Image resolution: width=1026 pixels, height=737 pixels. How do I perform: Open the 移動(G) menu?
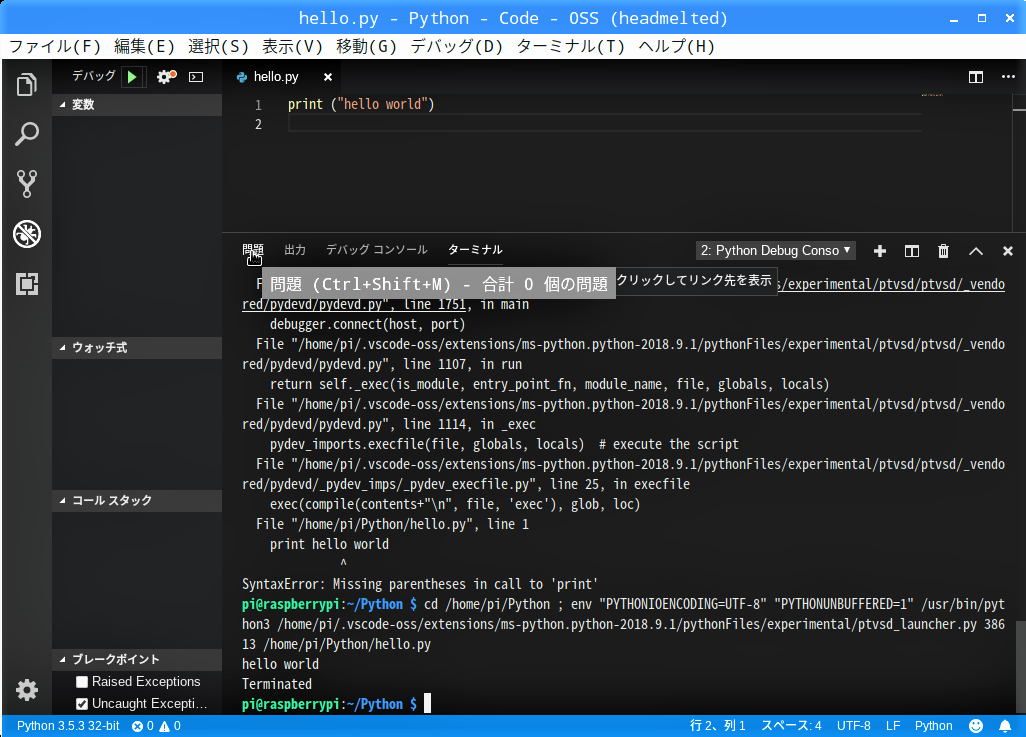coord(366,46)
